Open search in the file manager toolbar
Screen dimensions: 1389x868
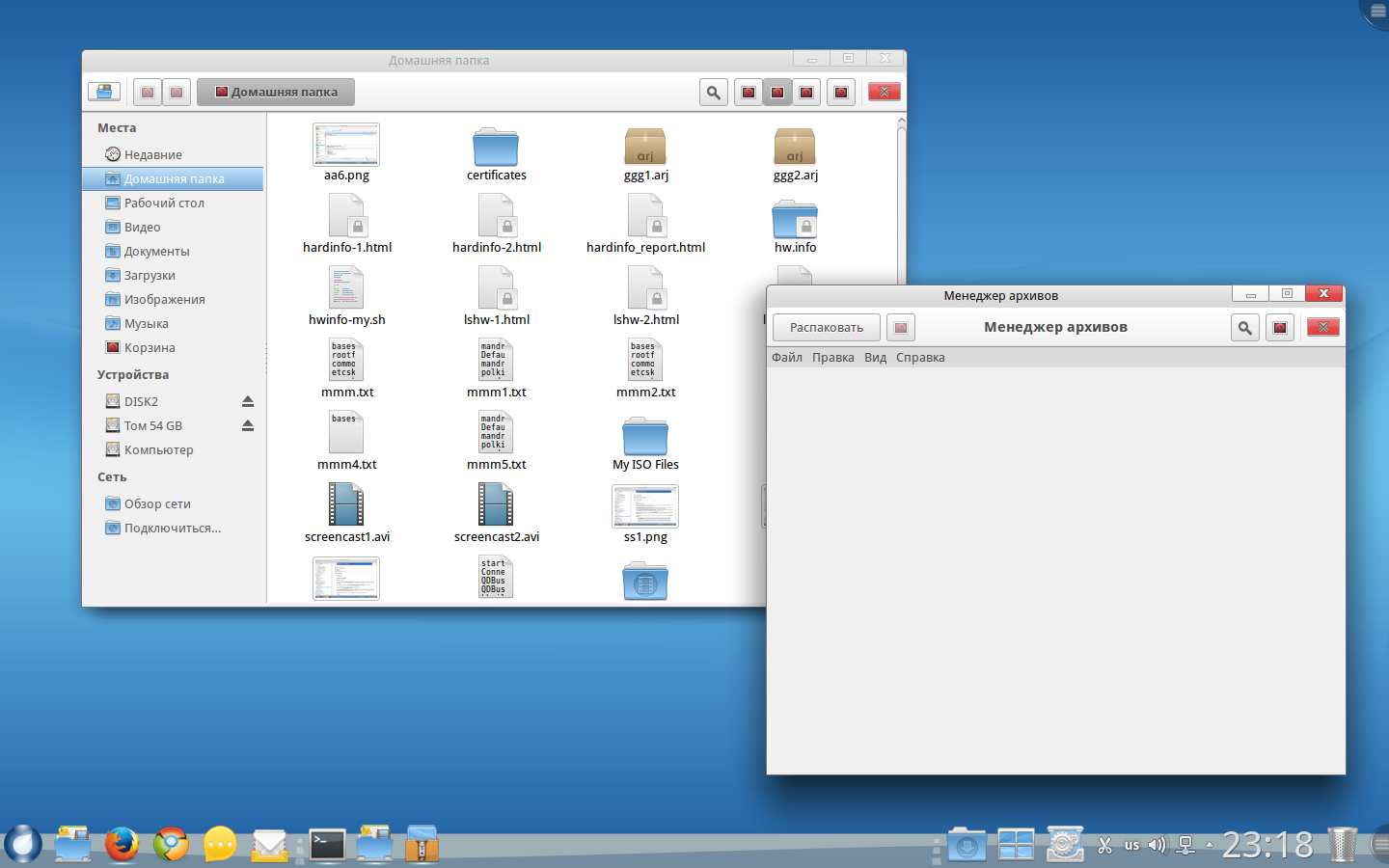tap(713, 93)
